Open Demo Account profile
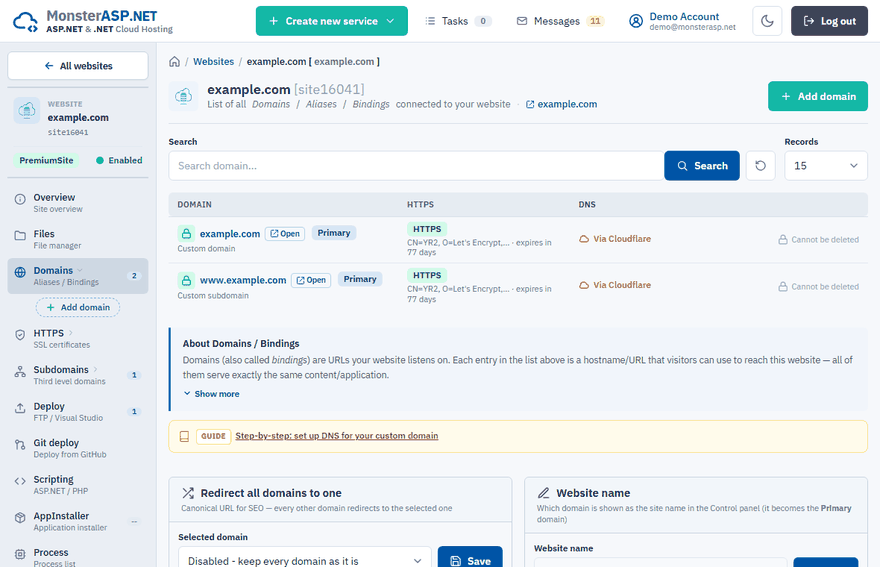The image size is (880, 567). [682, 21]
